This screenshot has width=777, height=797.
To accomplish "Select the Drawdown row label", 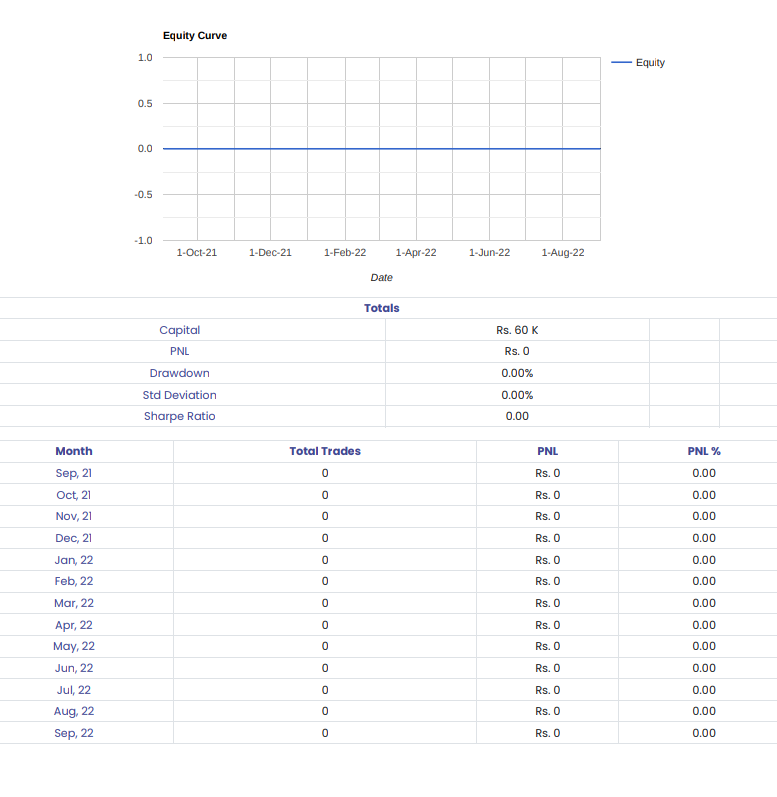I will coord(179,373).
